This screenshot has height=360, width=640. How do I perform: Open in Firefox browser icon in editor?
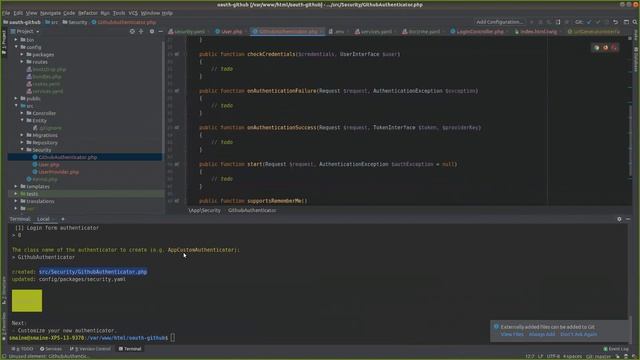605,48
